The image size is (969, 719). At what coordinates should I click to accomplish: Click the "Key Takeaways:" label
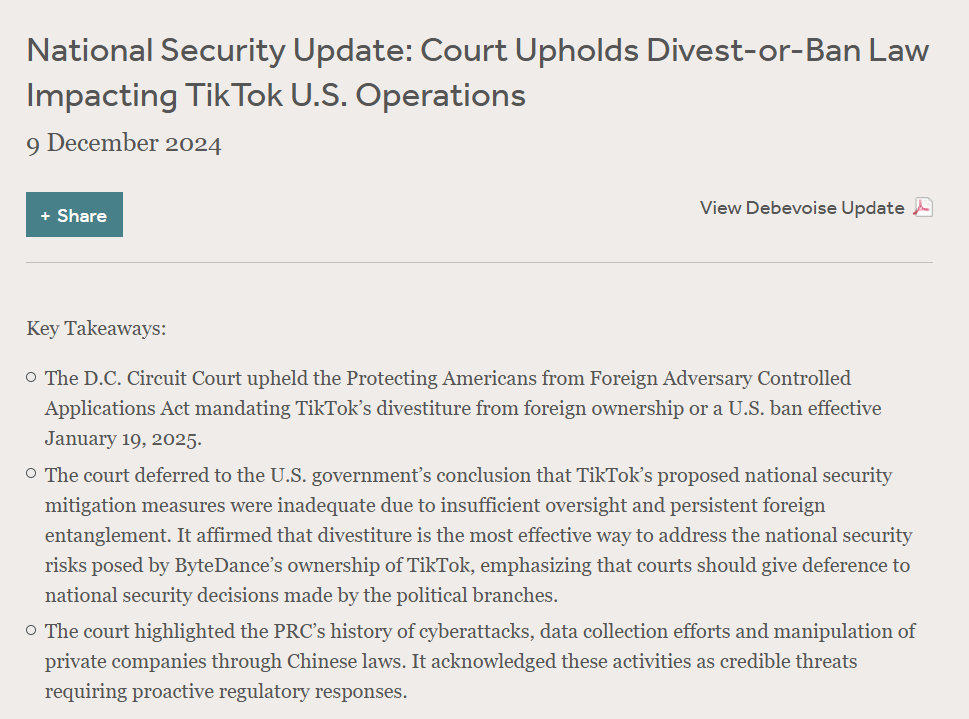(x=96, y=328)
